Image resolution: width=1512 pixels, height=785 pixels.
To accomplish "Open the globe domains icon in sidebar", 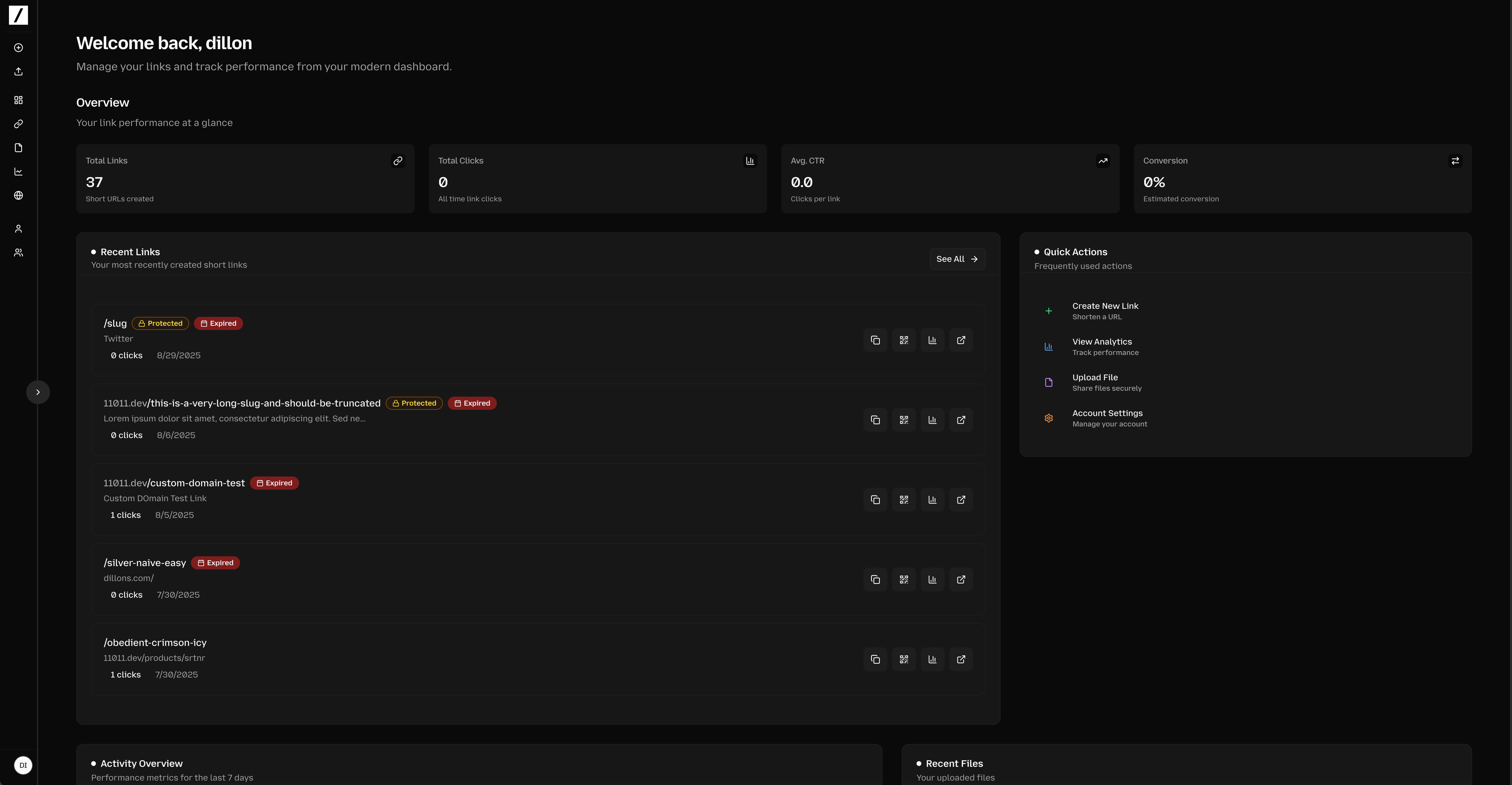I will point(18,195).
